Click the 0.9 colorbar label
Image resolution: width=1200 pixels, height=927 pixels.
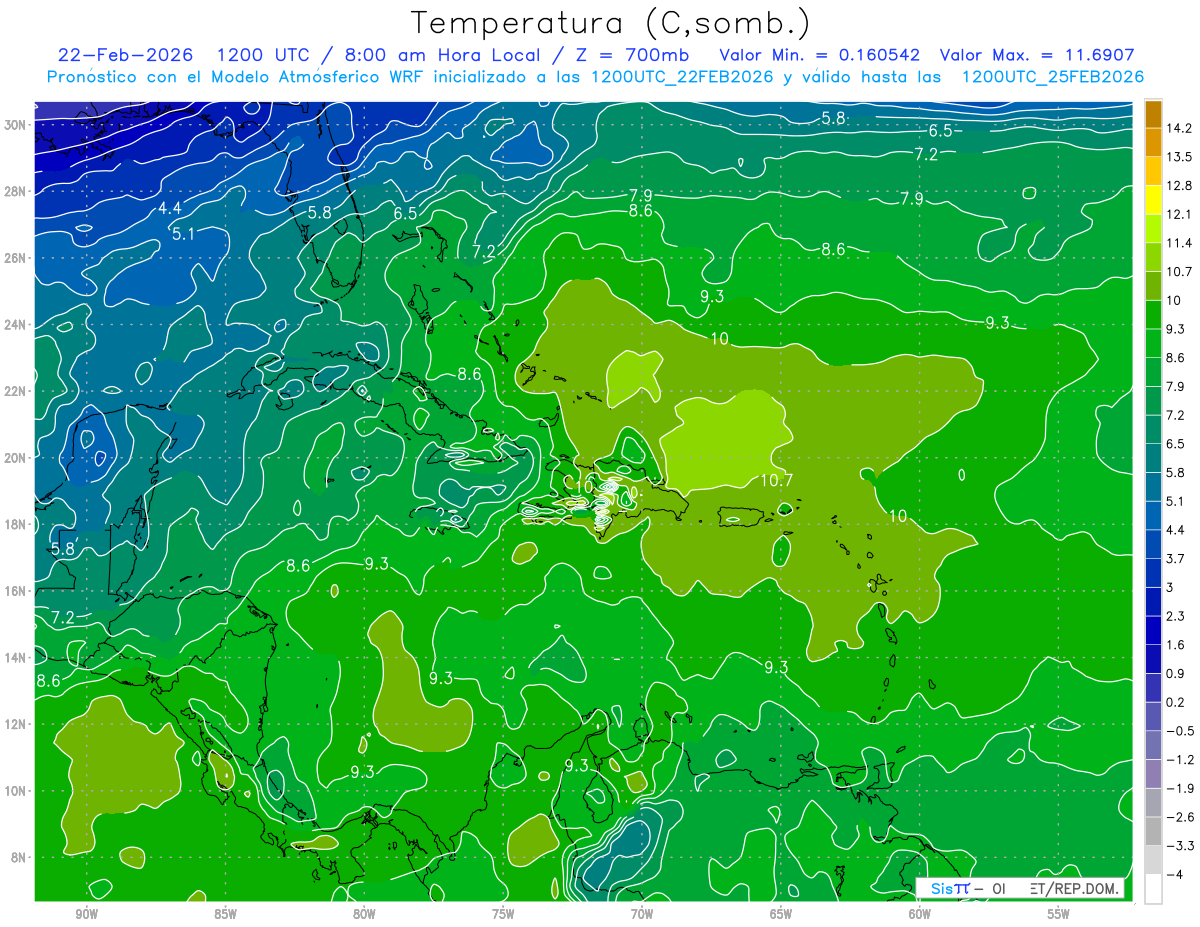(1175, 673)
